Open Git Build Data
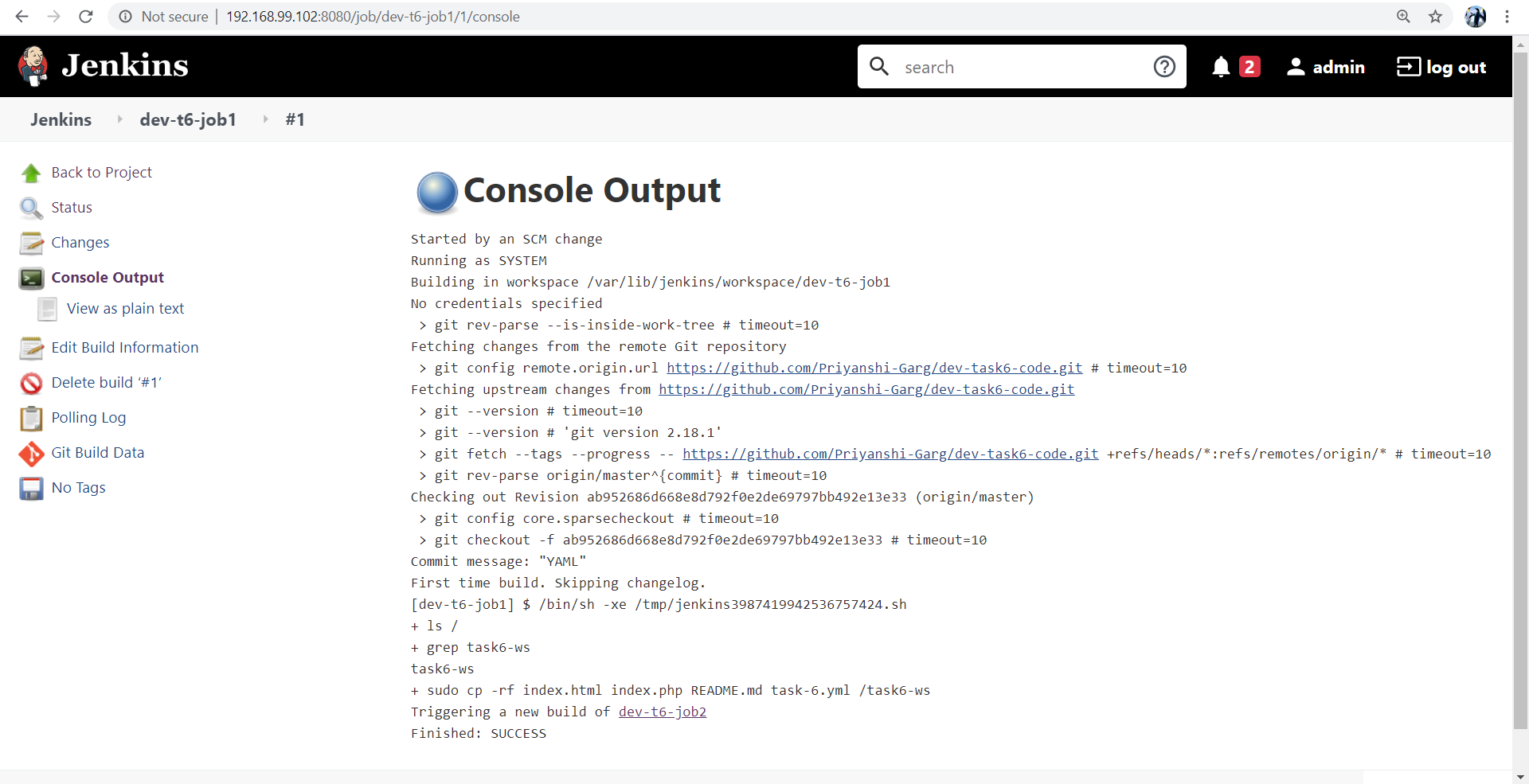1529x784 pixels. click(97, 452)
